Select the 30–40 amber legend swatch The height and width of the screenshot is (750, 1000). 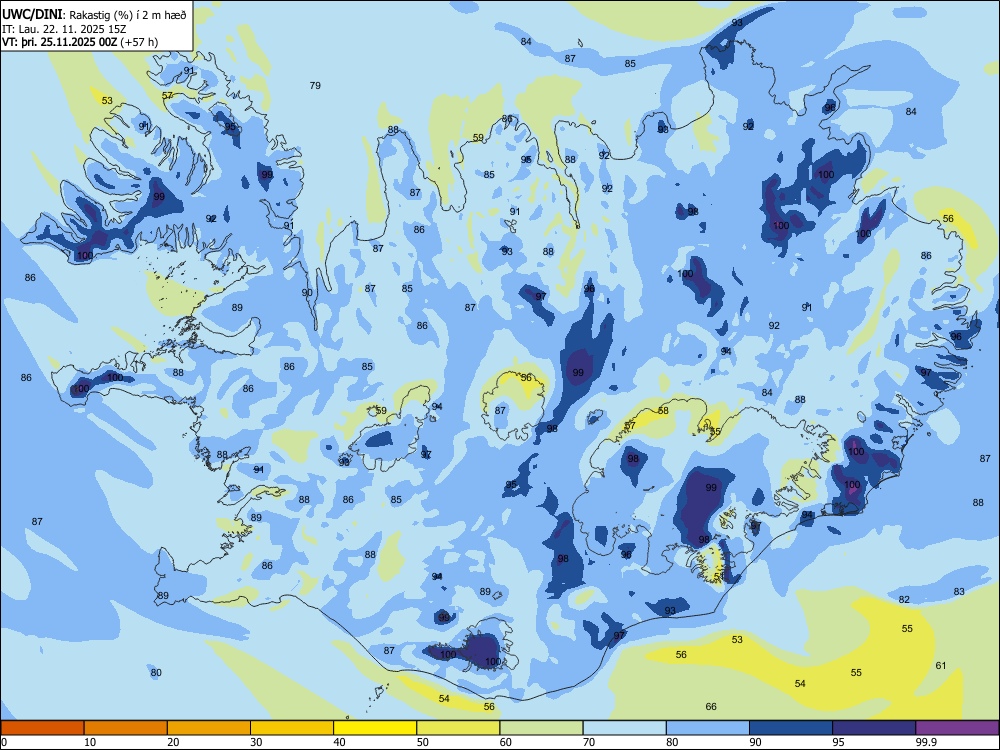pos(292,728)
